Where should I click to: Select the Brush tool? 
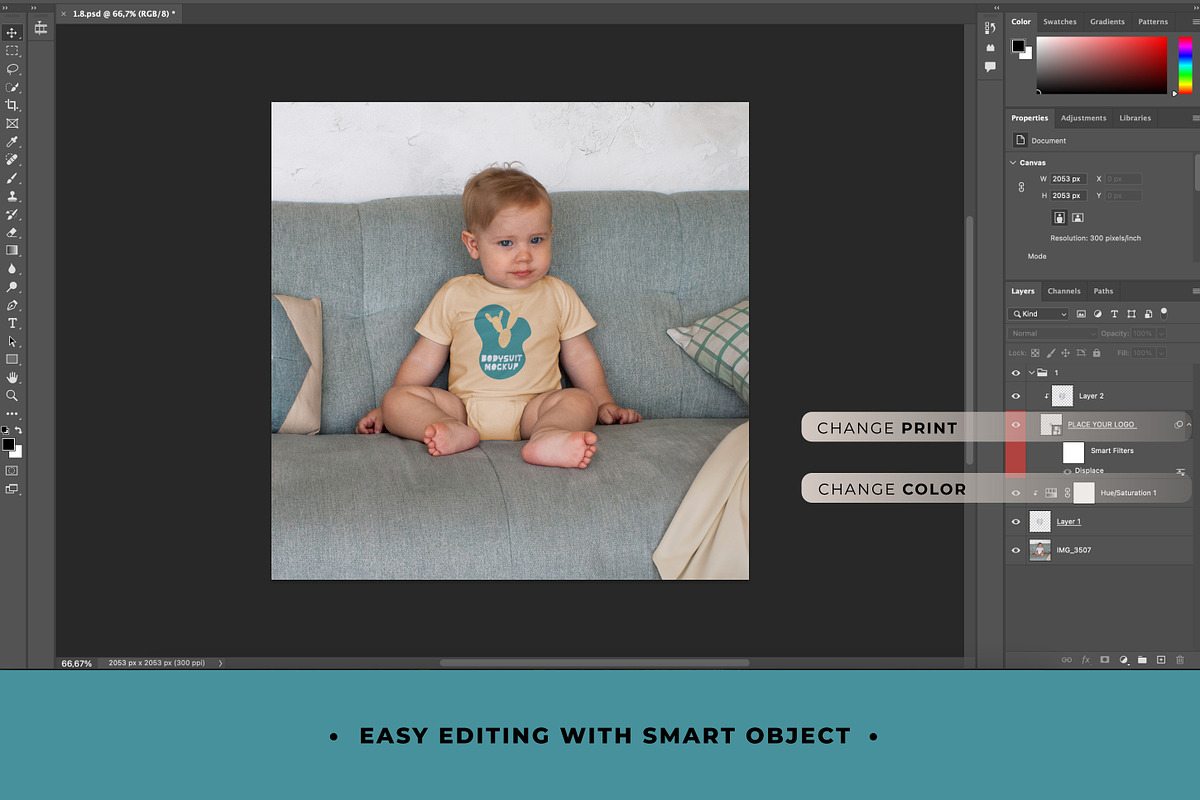point(13,178)
